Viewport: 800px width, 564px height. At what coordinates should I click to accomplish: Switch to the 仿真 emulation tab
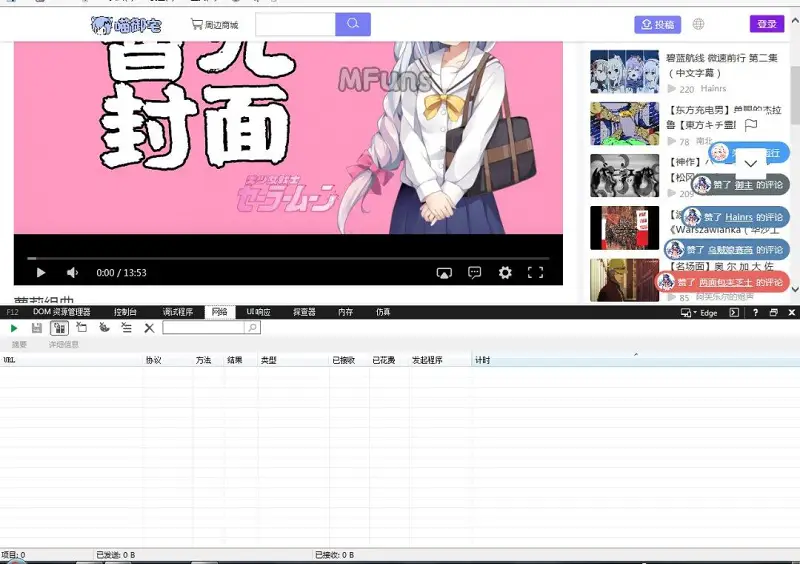point(383,312)
